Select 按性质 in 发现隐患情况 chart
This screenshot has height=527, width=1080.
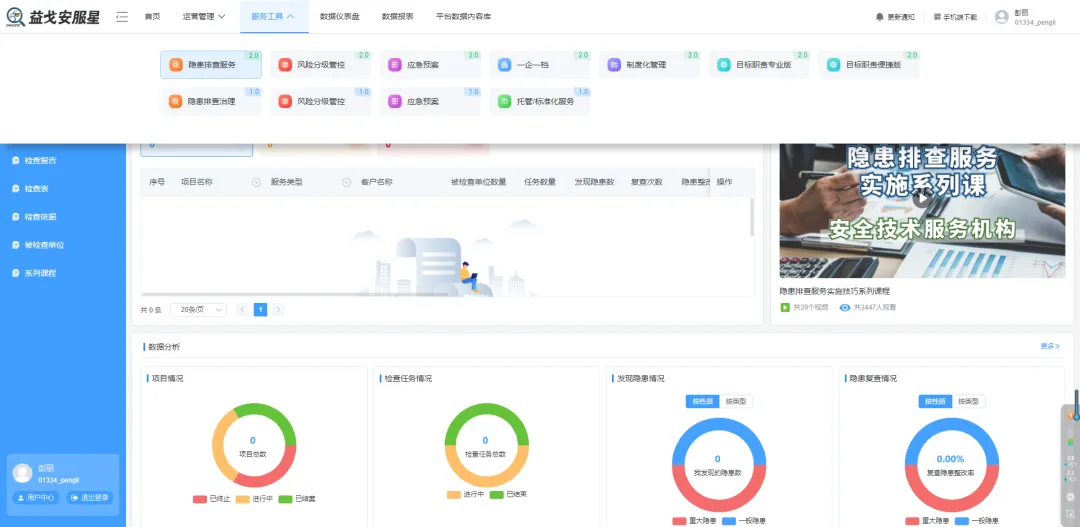tap(702, 401)
